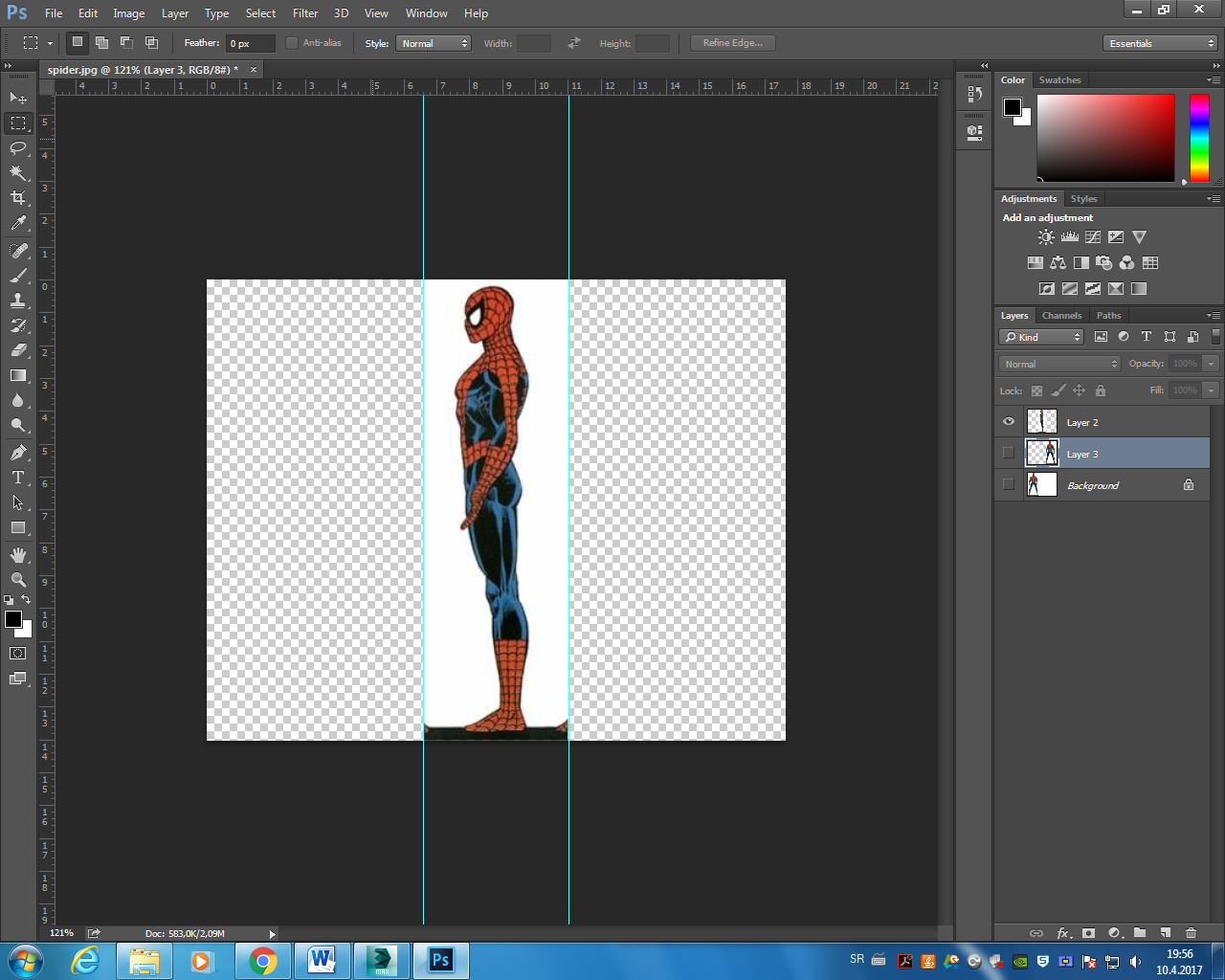Delete layer using the trash icon
The height and width of the screenshot is (980, 1225).
click(1192, 933)
